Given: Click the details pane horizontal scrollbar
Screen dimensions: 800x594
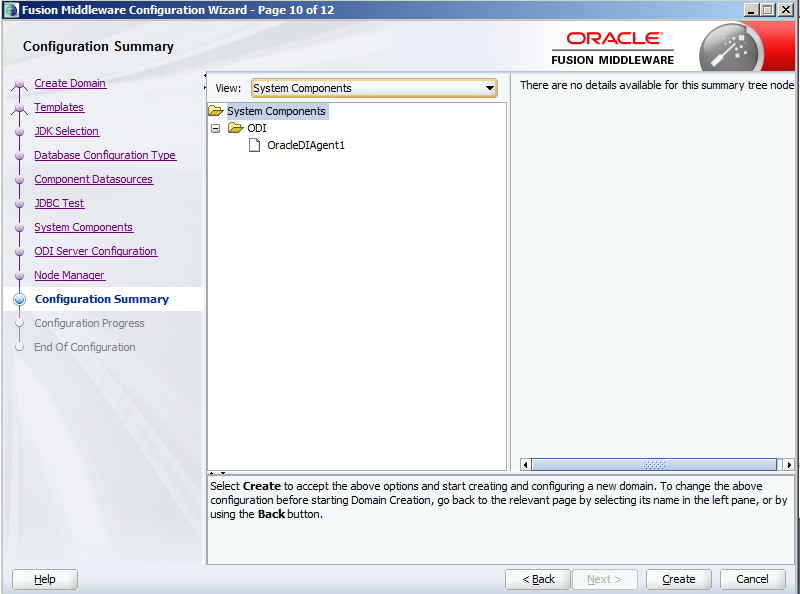Looking at the screenshot, I should coord(654,465).
